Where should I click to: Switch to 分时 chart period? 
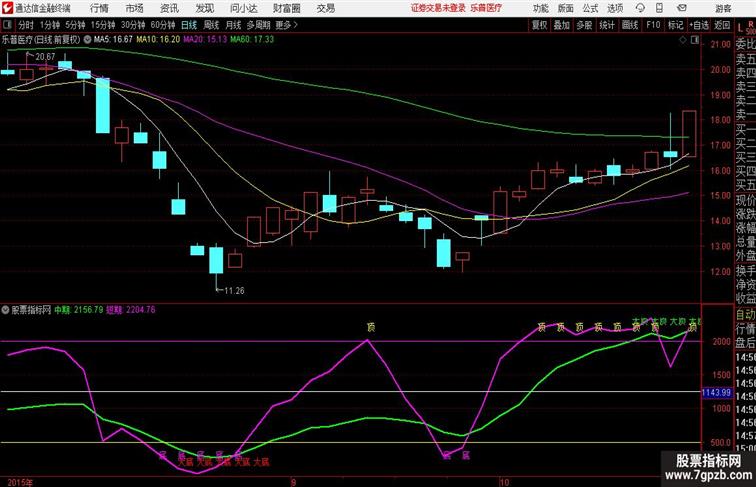click(26, 25)
